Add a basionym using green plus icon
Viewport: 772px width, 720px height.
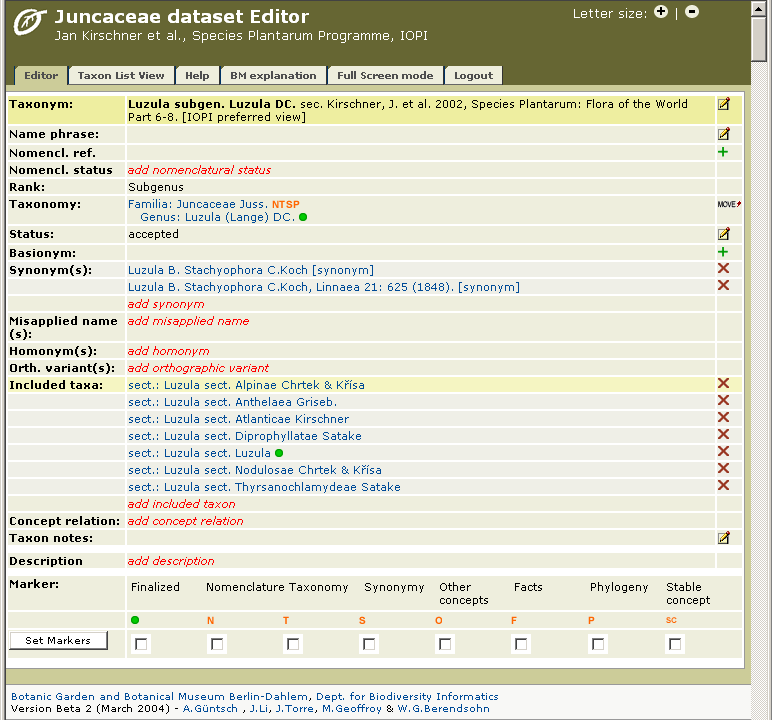pos(723,252)
